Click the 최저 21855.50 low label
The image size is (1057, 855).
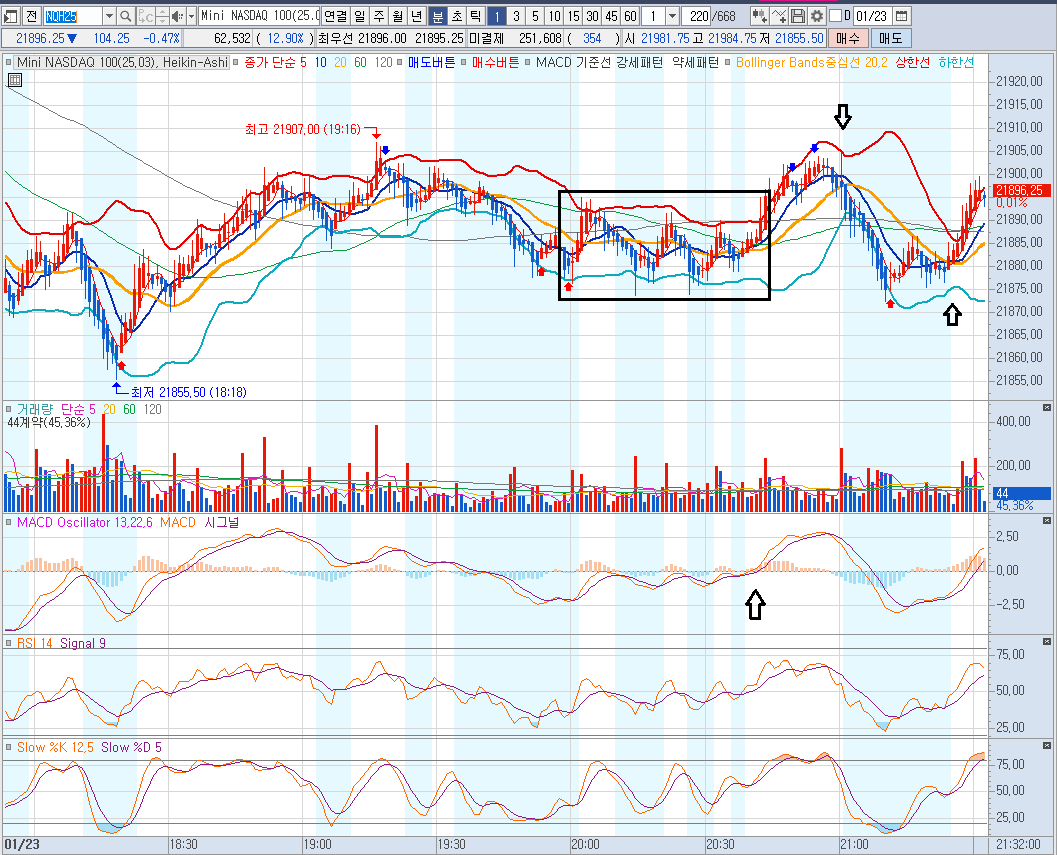tap(189, 392)
